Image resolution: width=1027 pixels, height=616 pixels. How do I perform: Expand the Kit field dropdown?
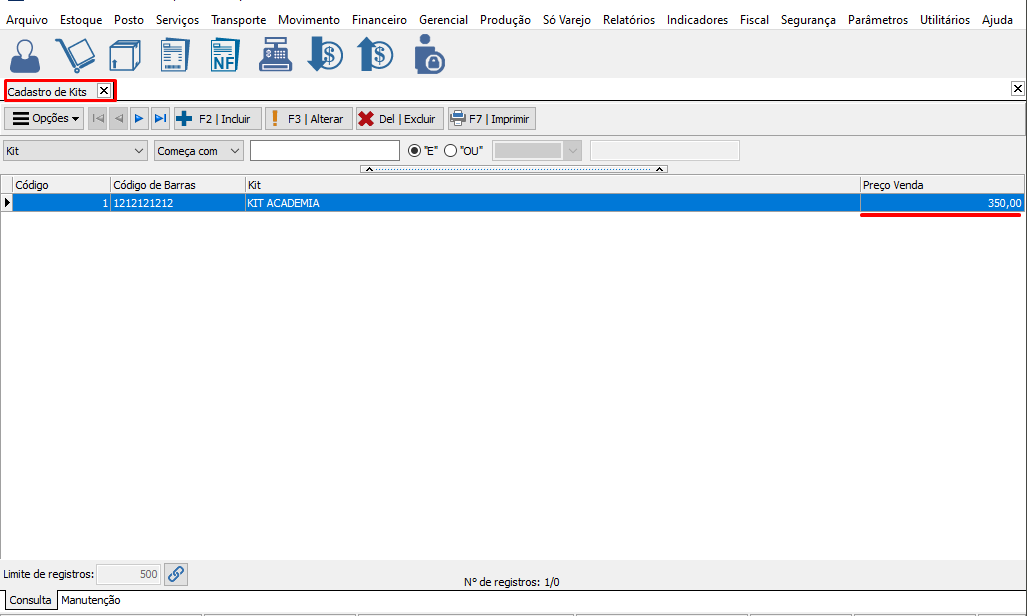(x=139, y=150)
